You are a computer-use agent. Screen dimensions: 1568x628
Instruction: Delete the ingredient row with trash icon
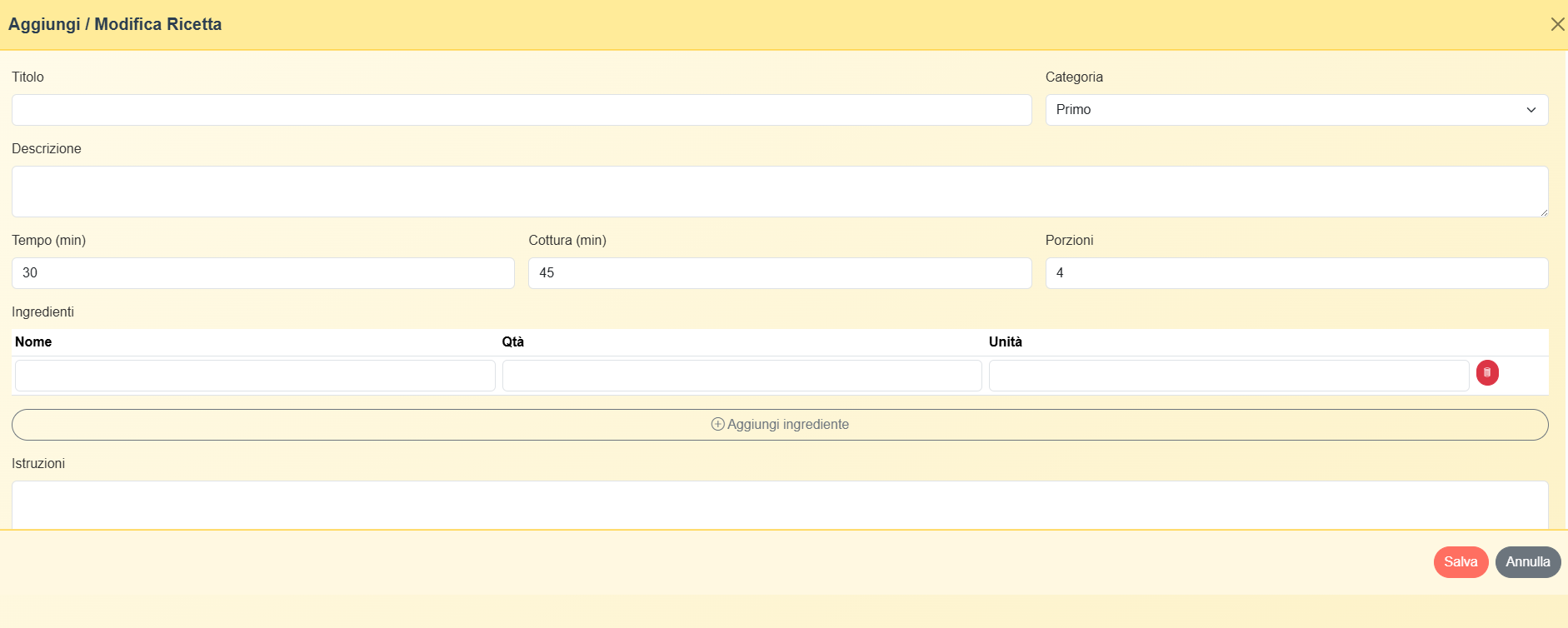[1487, 373]
